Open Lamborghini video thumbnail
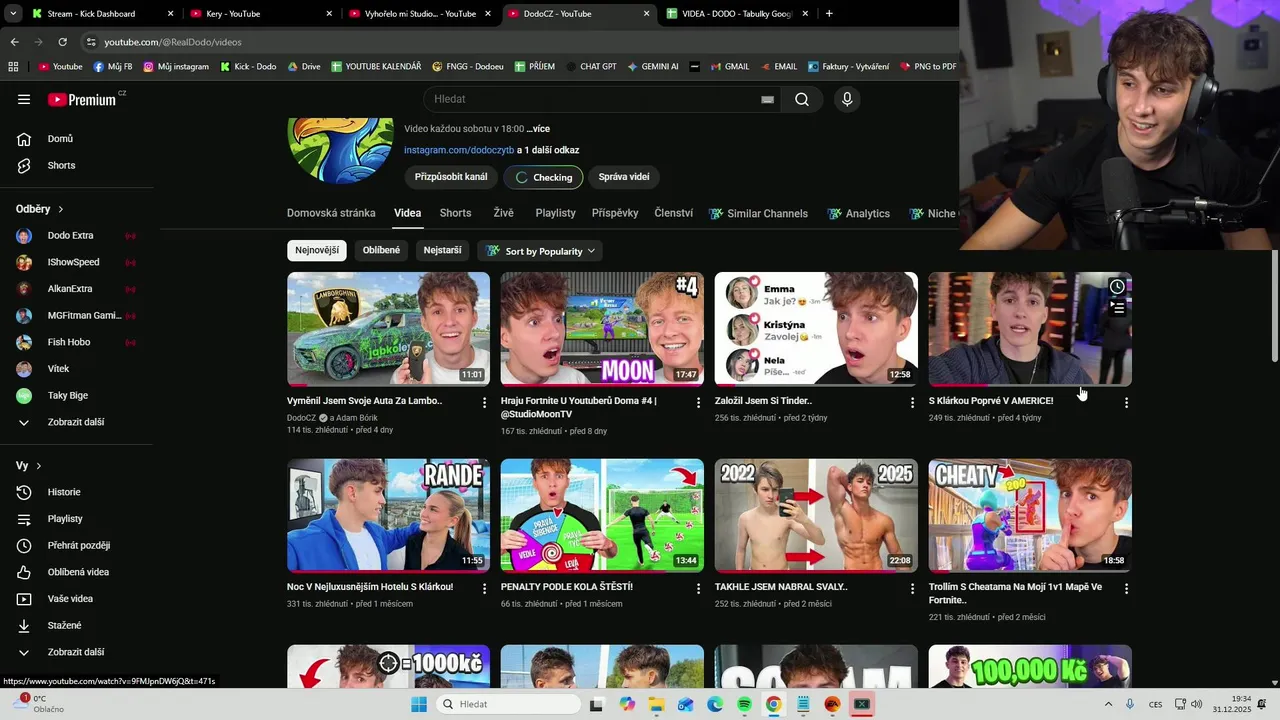Image resolution: width=1280 pixels, height=720 pixels. [x=388, y=329]
